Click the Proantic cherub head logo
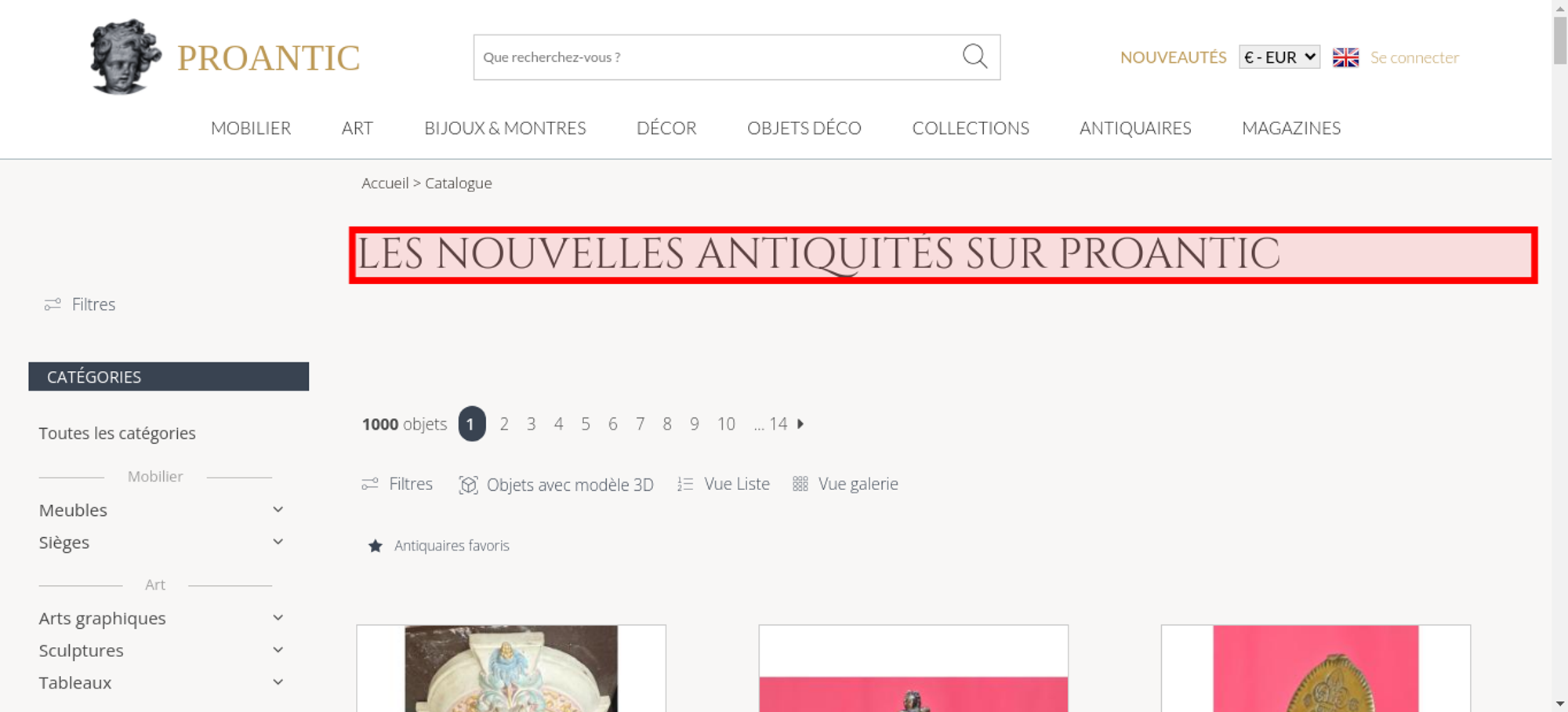This screenshot has width=1568, height=712. tap(125, 56)
